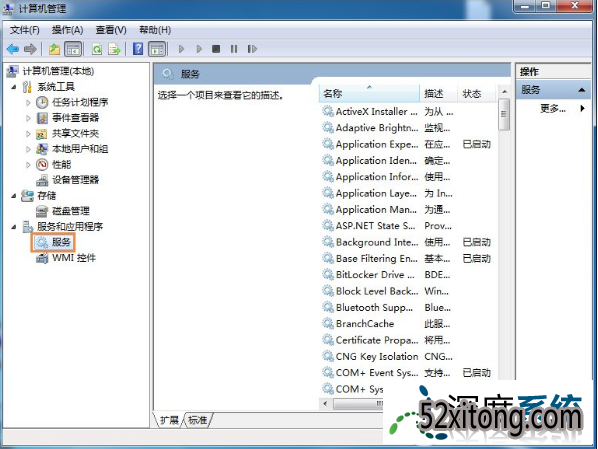This screenshot has height=449, width=598.
Task: Select the Base Filtering Engine service
Action: coord(407,259)
